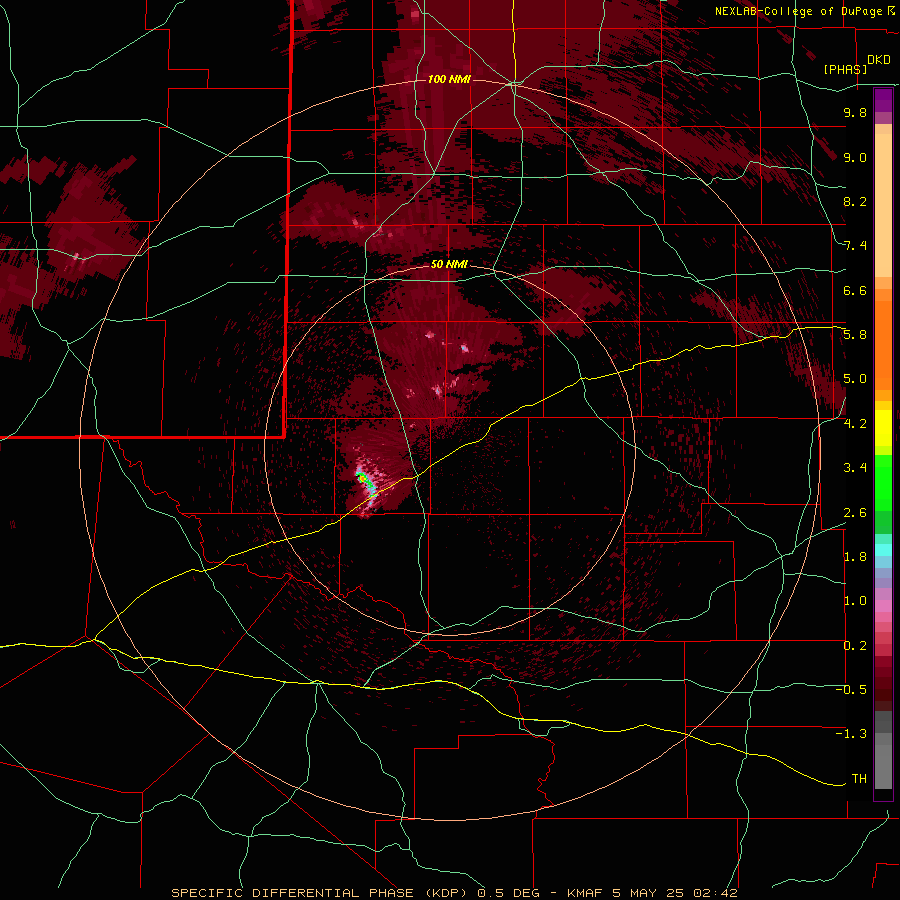Click the 50 NMI range ring label

click(x=449, y=264)
